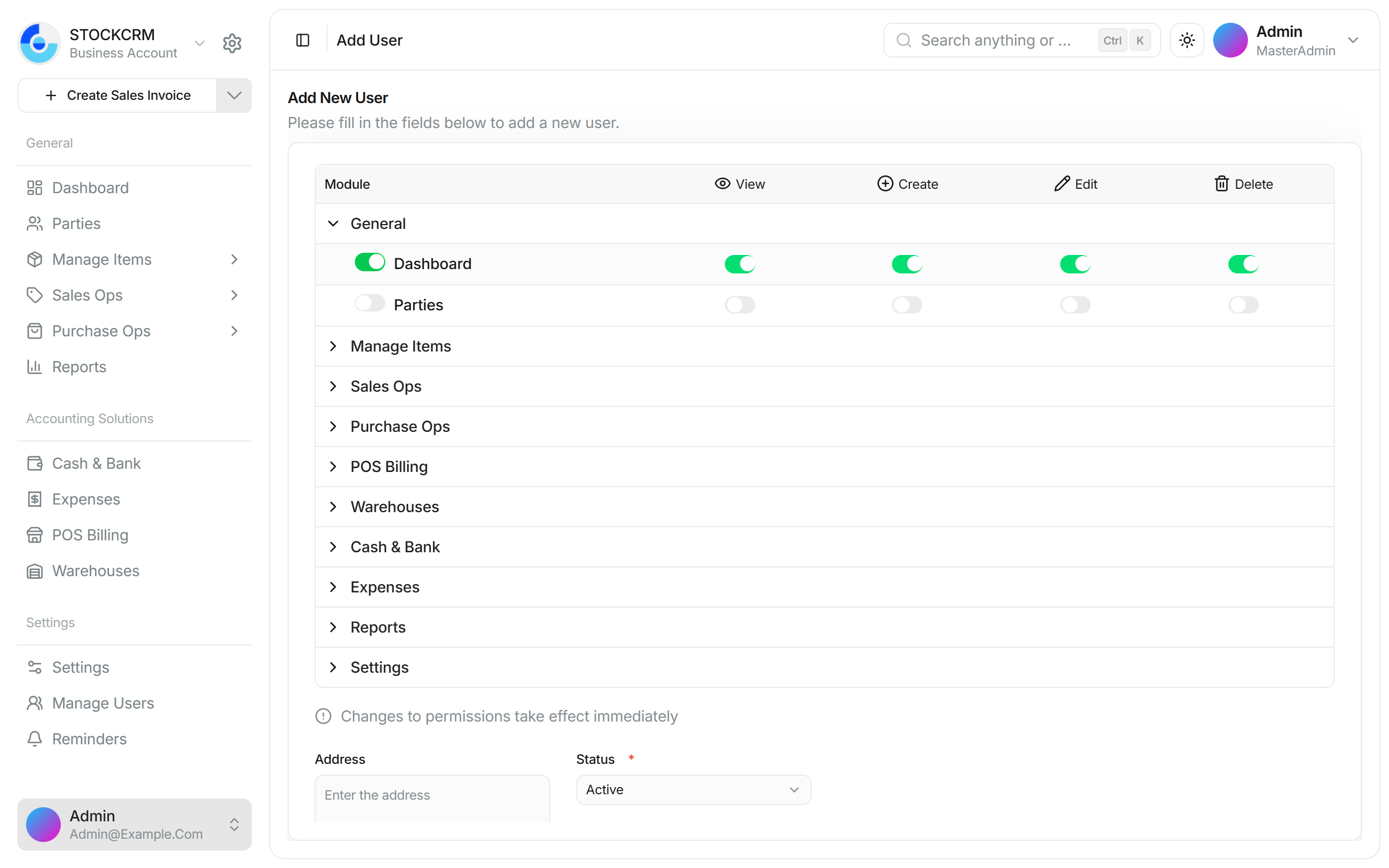Click the STOCKCRM logo
This screenshot has height=868, width=1389.
pos(39,43)
